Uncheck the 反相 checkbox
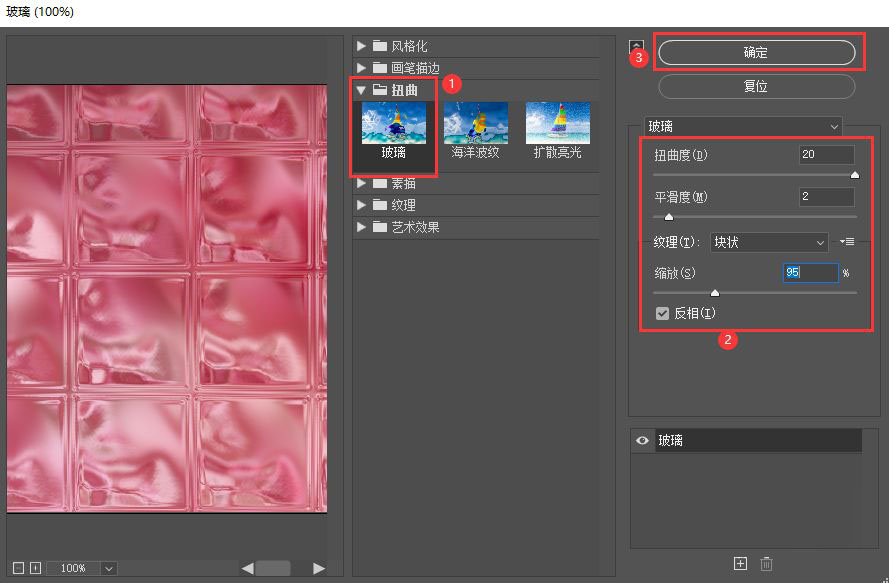Screen dimensions: 889x583 [662, 313]
